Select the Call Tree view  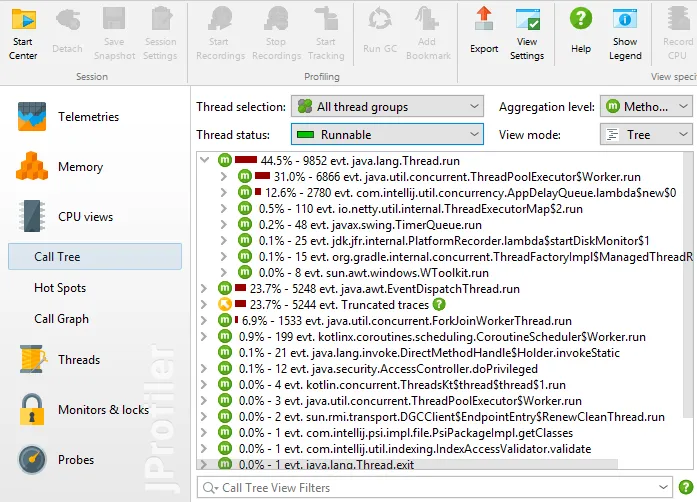pos(95,257)
